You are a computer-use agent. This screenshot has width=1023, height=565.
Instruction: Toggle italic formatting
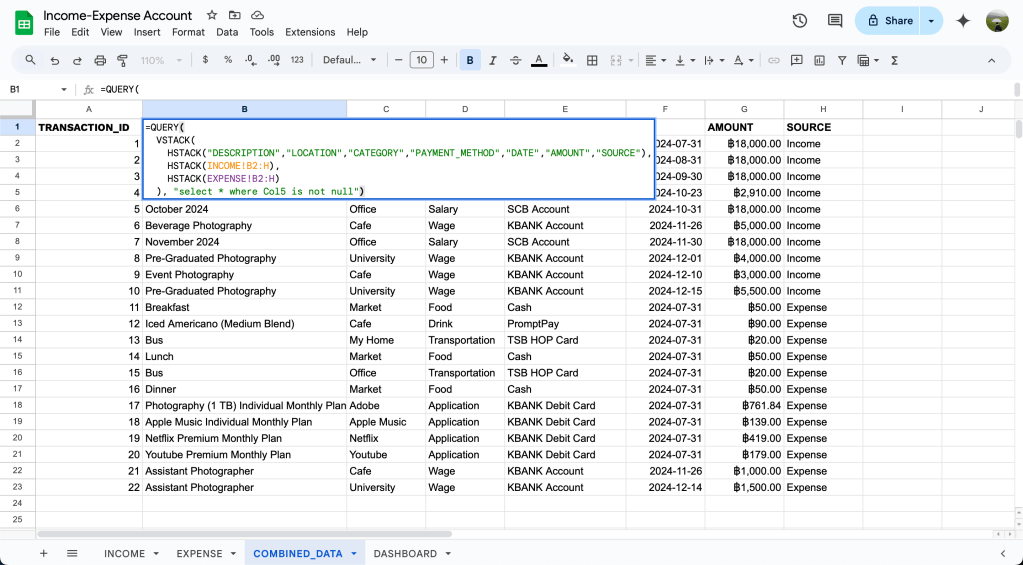coord(493,60)
